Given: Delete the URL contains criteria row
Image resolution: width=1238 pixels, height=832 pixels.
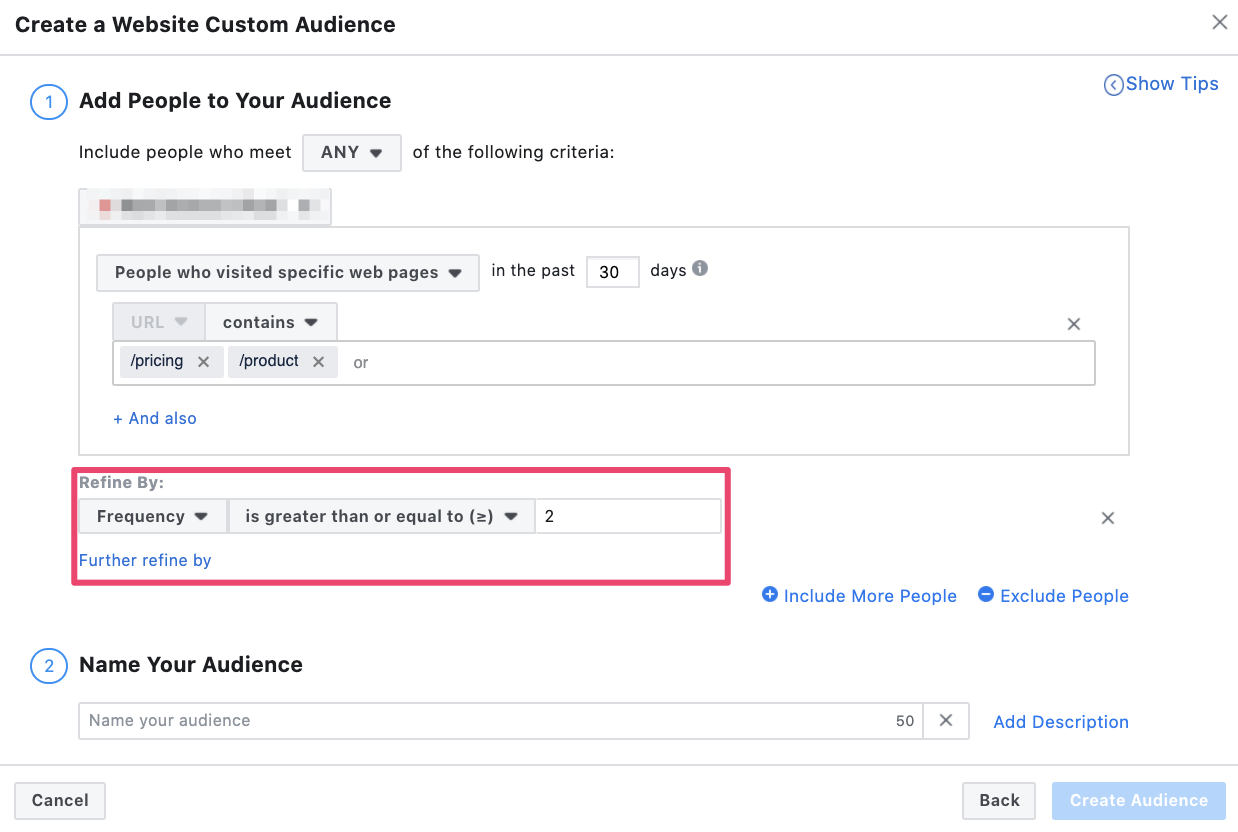Looking at the screenshot, I should (x=1073, y=323).
